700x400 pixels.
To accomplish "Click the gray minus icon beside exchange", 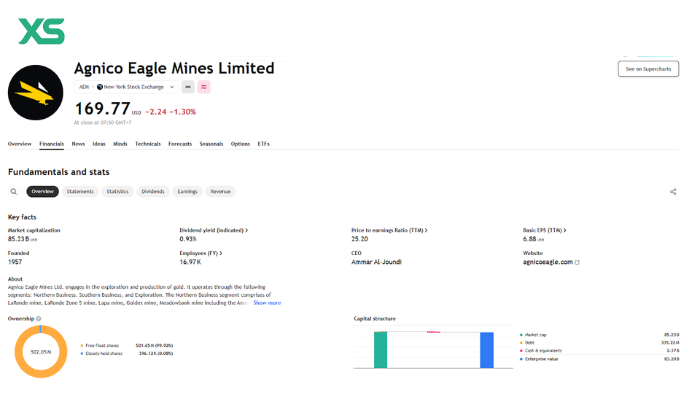I will tap(188, 87).
